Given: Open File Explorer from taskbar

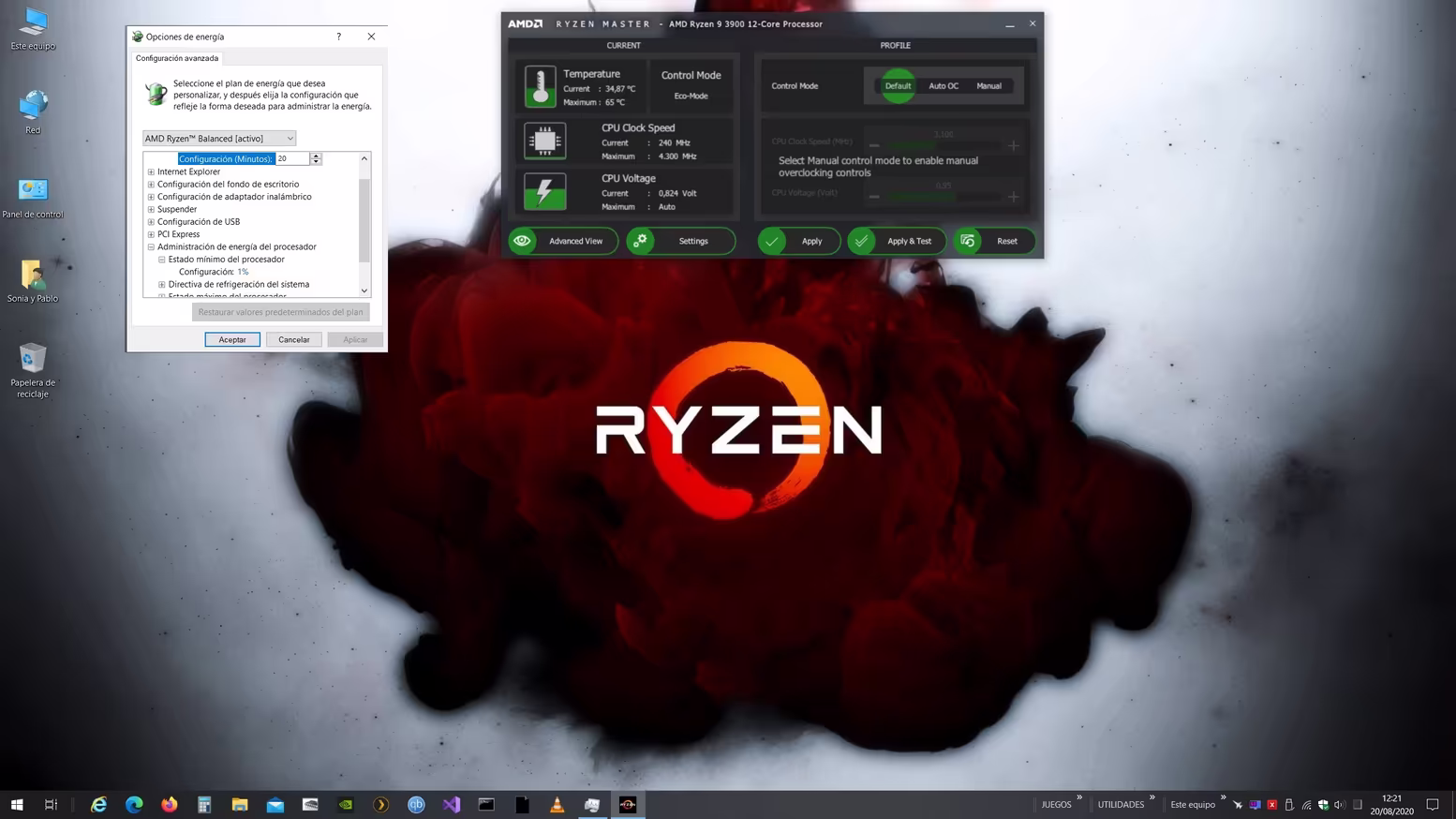Looking at the screenshot, I should 240,805.
